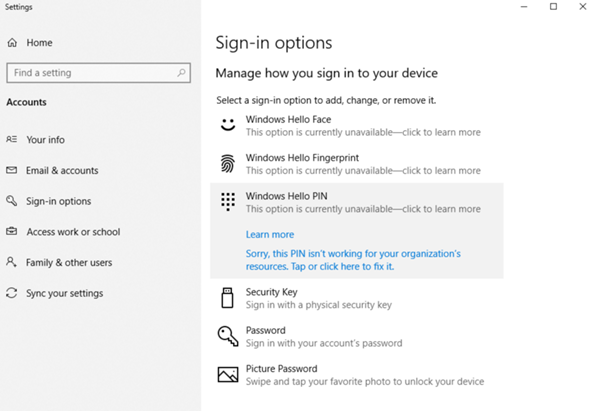
Task: Click the Windows Hello PIN keypad icon
Action: (x=228, y=202)
